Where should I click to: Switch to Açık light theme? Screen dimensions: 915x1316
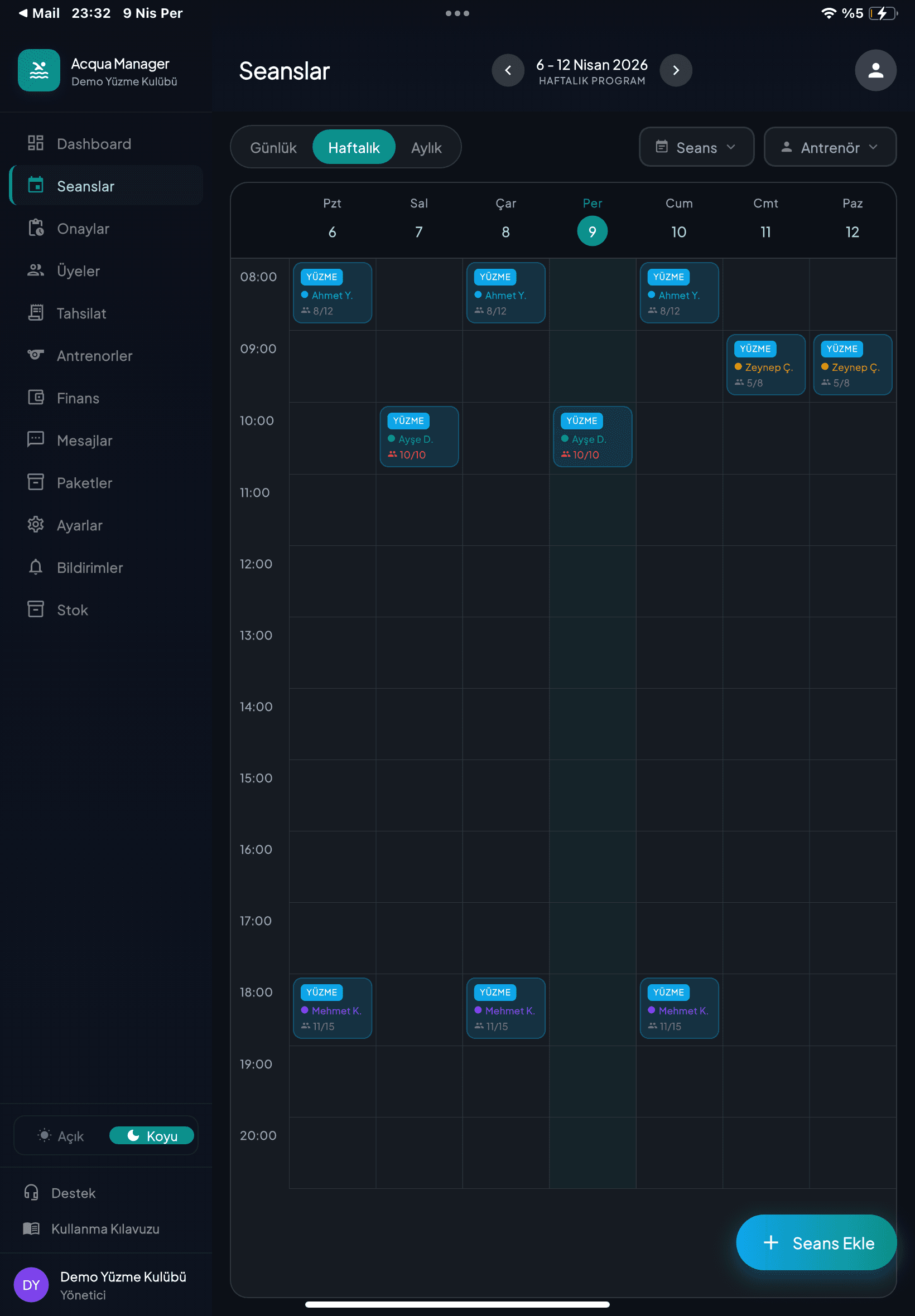61,1136
